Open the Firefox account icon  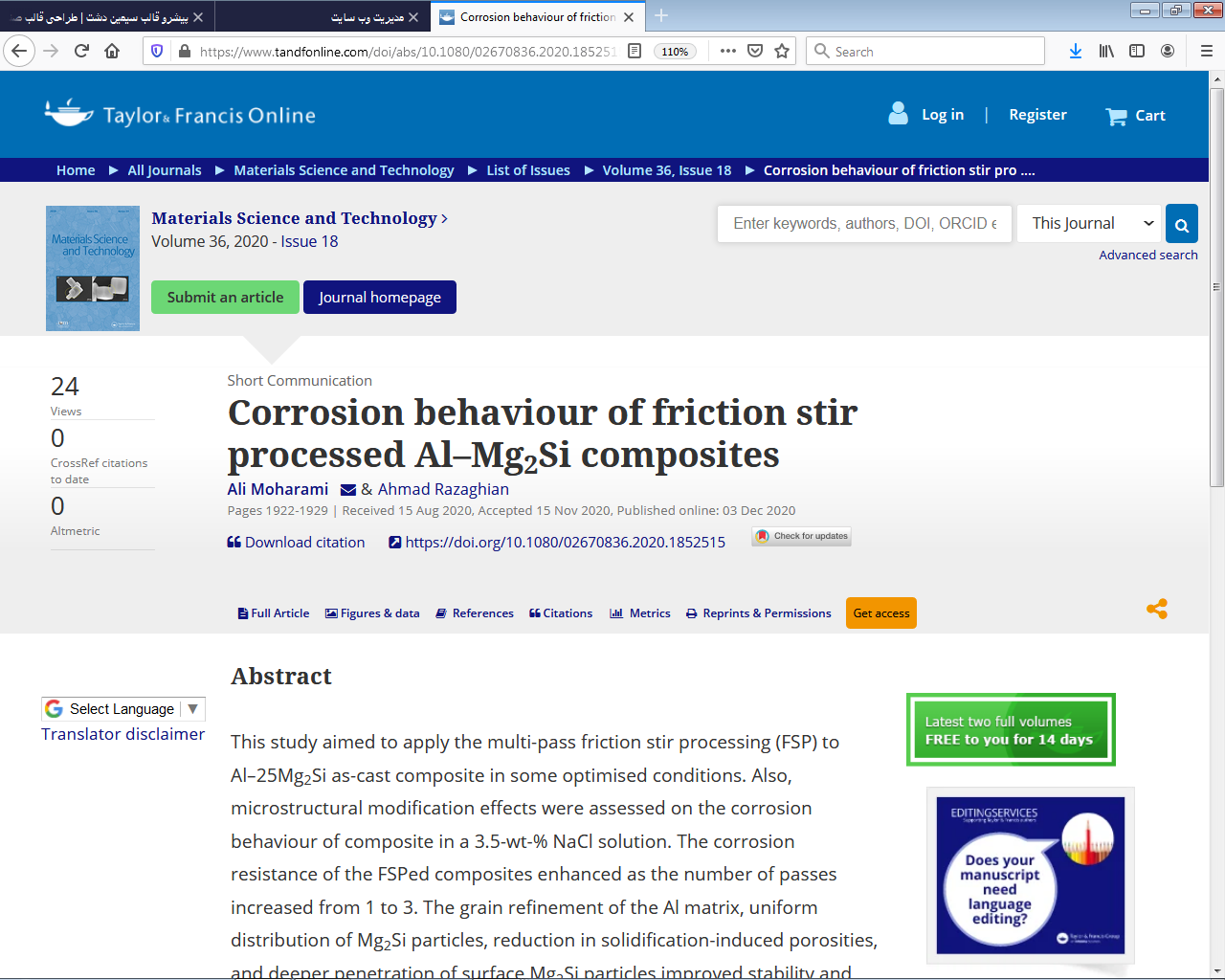[x=1168, y=51]
